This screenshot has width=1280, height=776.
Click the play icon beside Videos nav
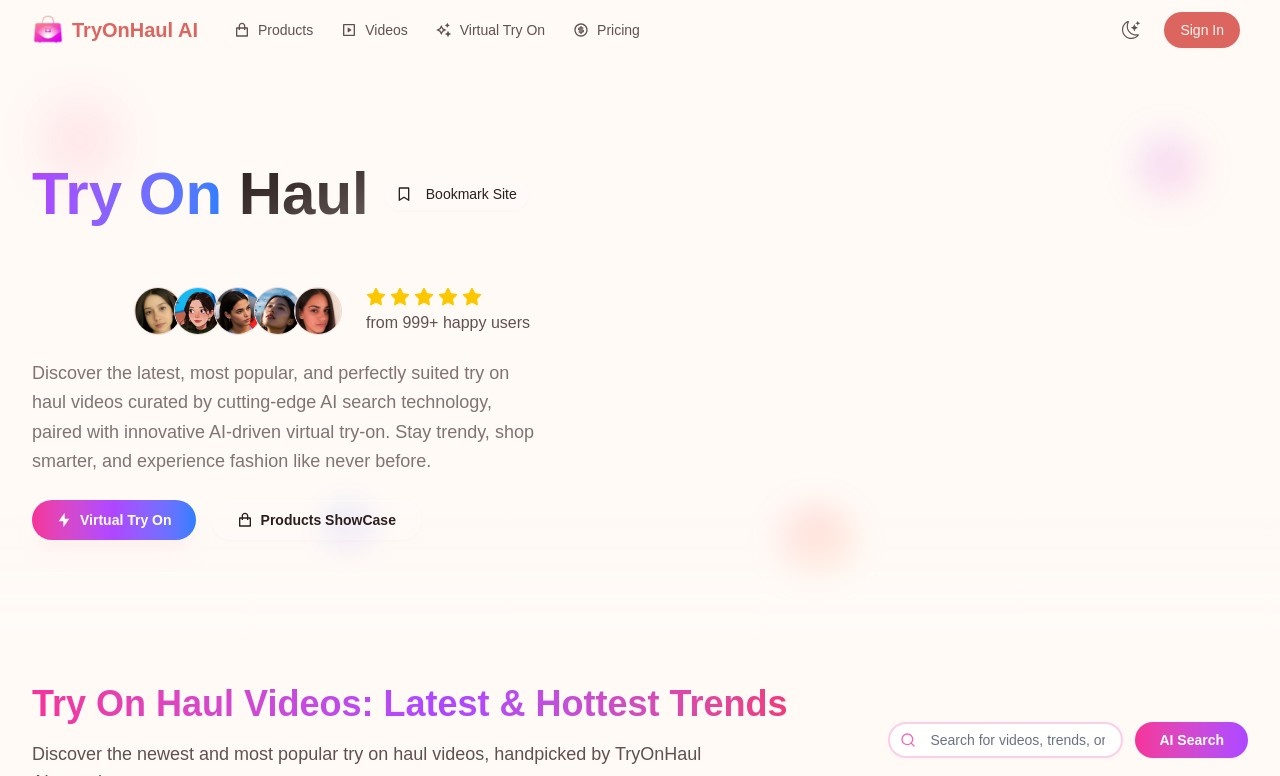[x=349, y=30]
